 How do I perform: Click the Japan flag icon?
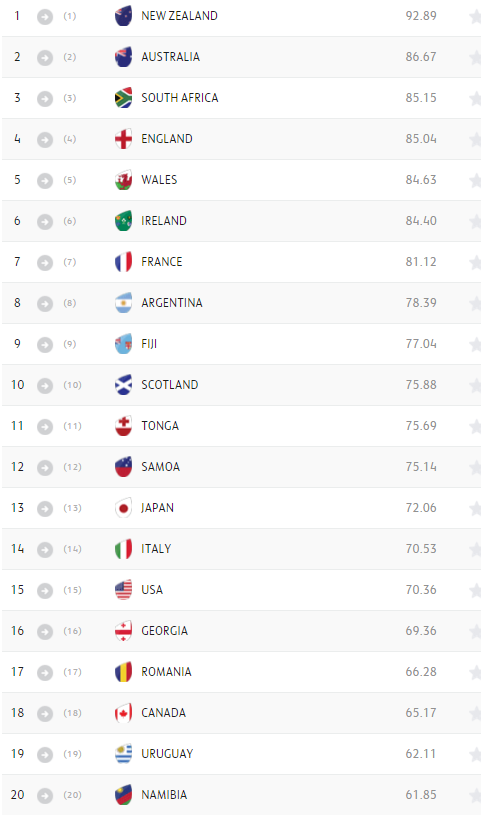coord(123,508)
